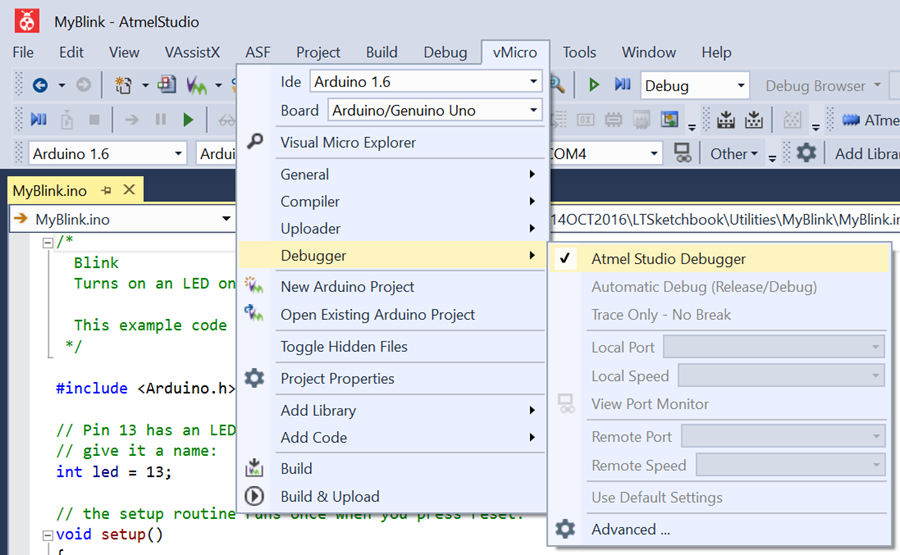Open the Add Library submenu
The width and height of the screenshot is (900, 555).
tap(391, 410)
